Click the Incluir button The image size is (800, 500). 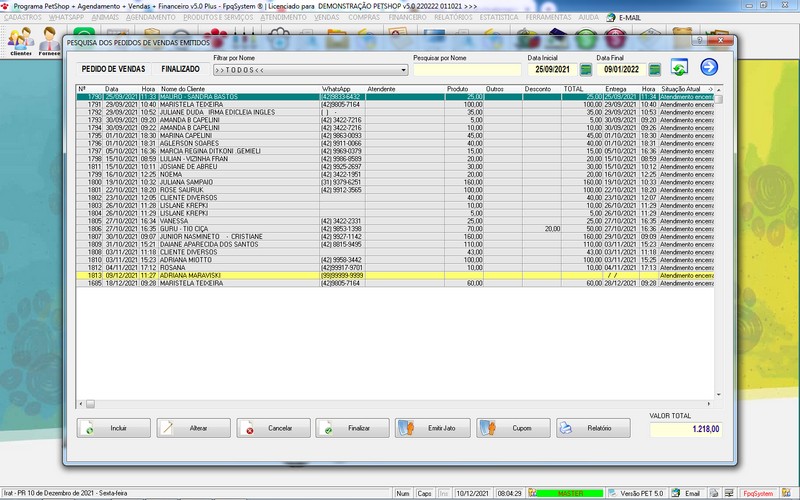(x=114, y=428)
